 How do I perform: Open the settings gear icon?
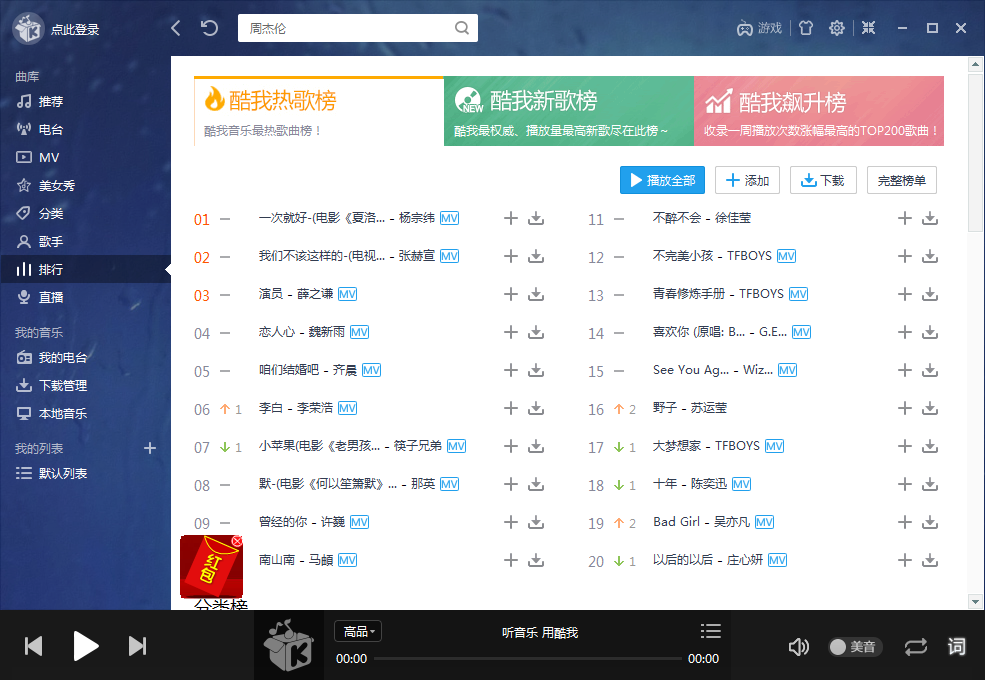tap(836, 28)
